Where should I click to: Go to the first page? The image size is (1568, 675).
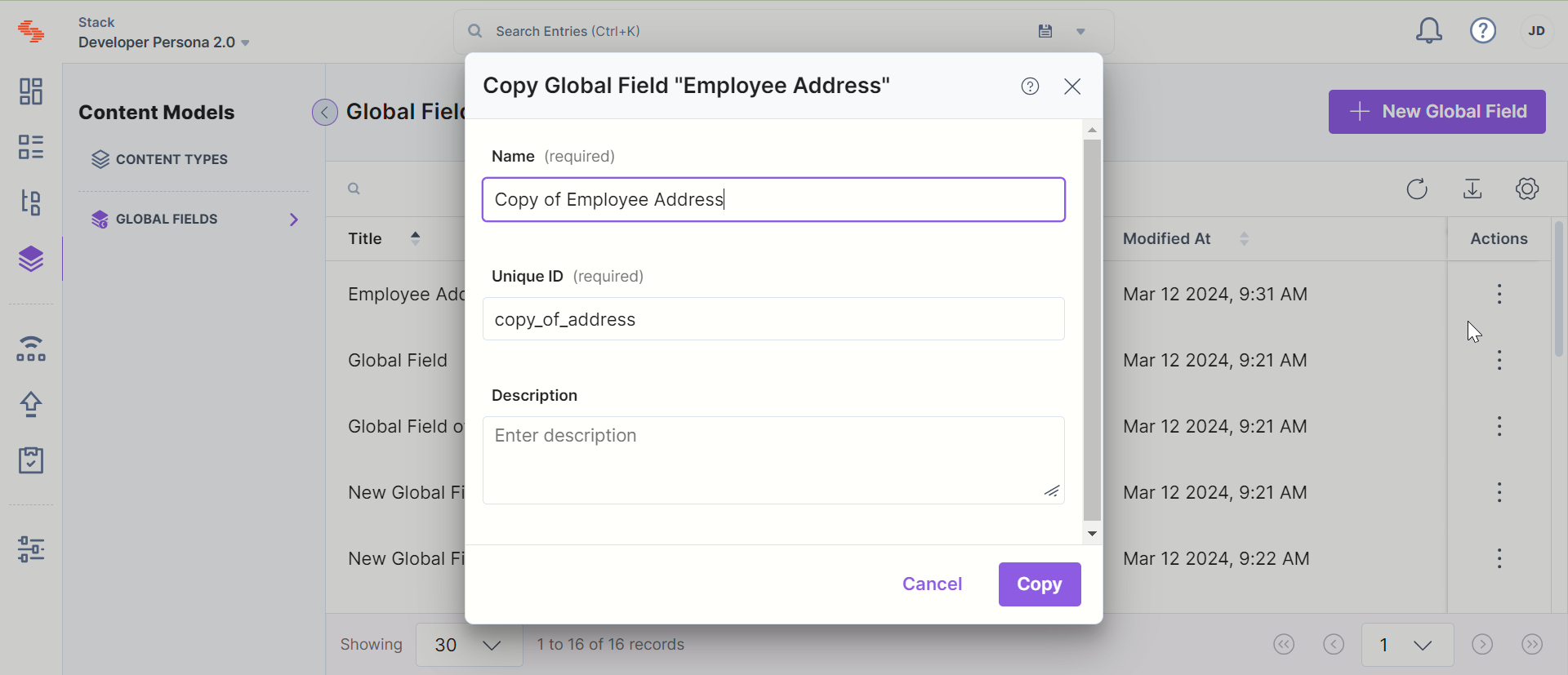click(1284, 645)
